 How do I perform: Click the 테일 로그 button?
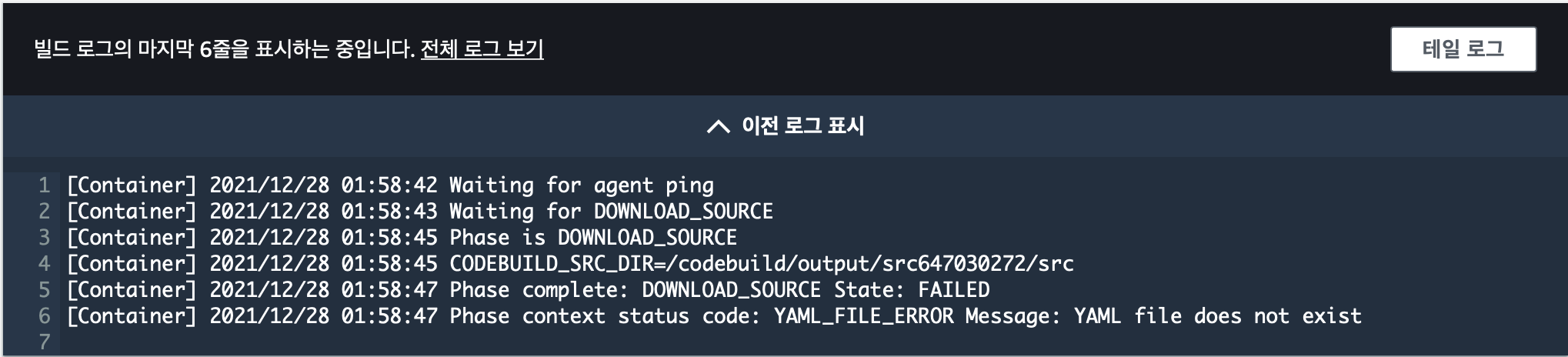click(1463, 49)
